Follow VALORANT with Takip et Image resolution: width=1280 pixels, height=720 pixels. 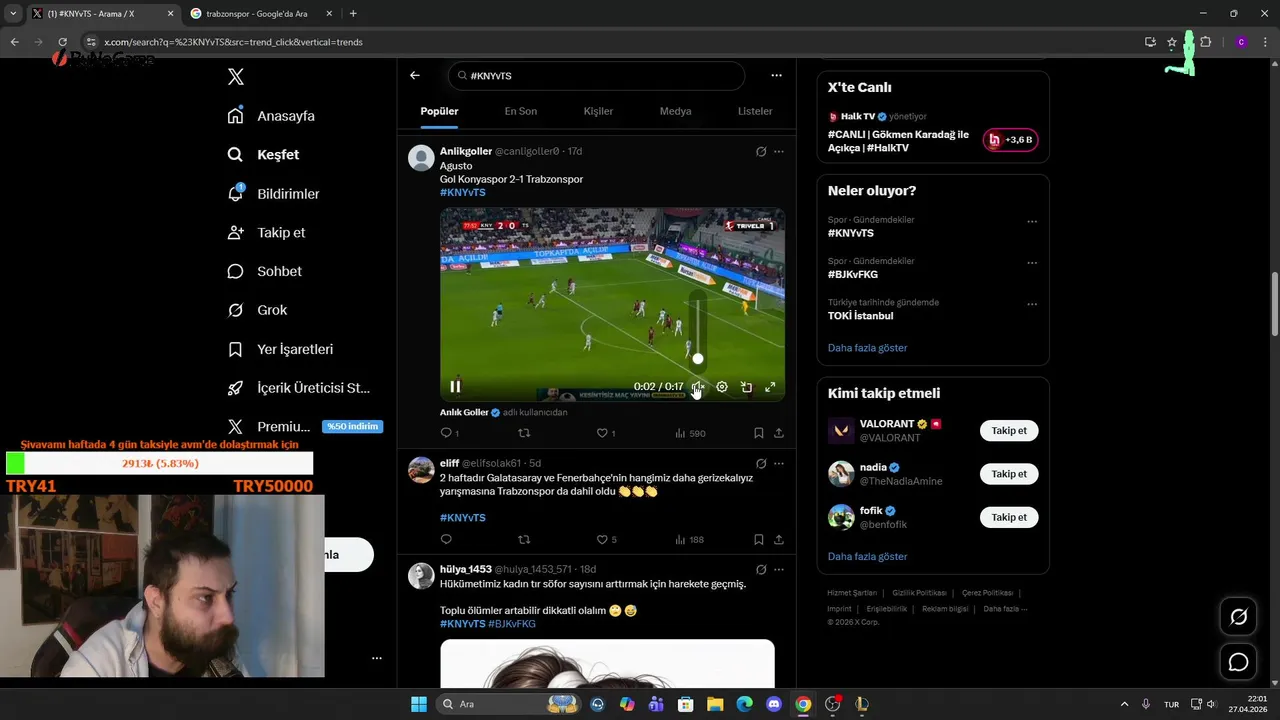tap(1009, 431)
